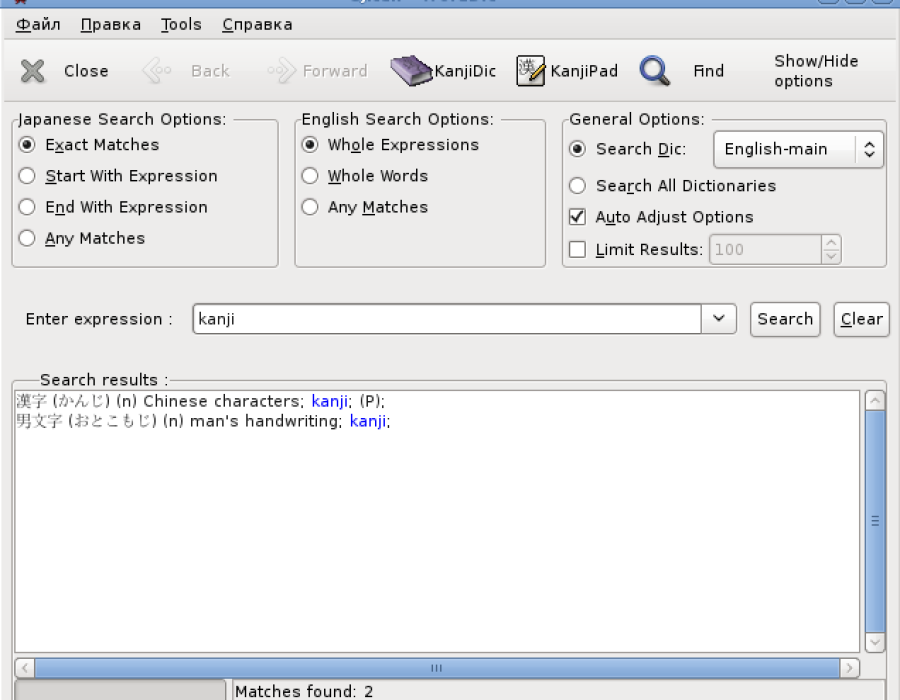This screenshot has width=900, height=700.
Task: Click the horizontal scrollbar thumb in results
Action: click(x=437, y=668)
